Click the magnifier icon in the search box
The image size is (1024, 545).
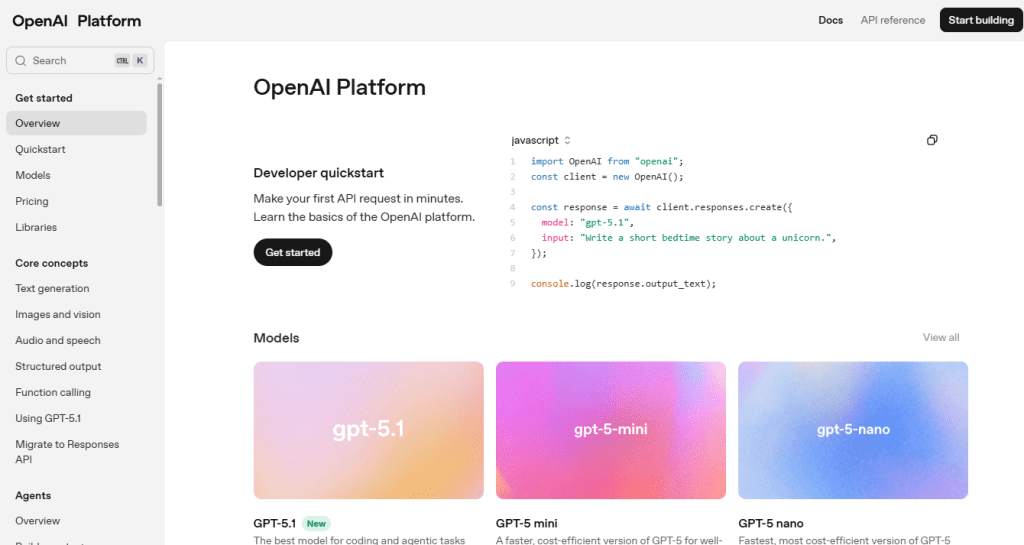pos(21,61)
